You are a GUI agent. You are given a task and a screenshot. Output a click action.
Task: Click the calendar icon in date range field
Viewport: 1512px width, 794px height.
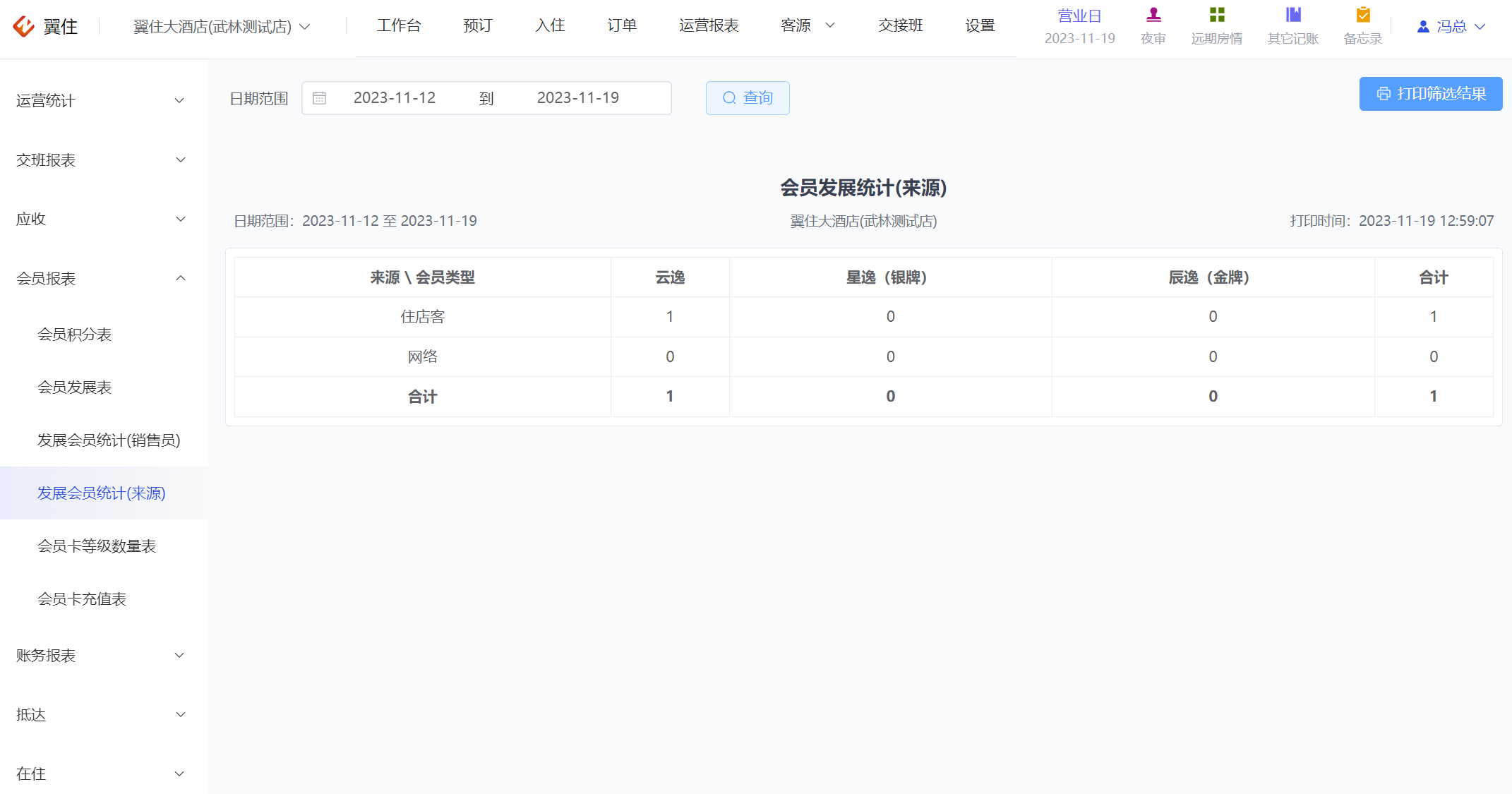click(x=320, y=98)
